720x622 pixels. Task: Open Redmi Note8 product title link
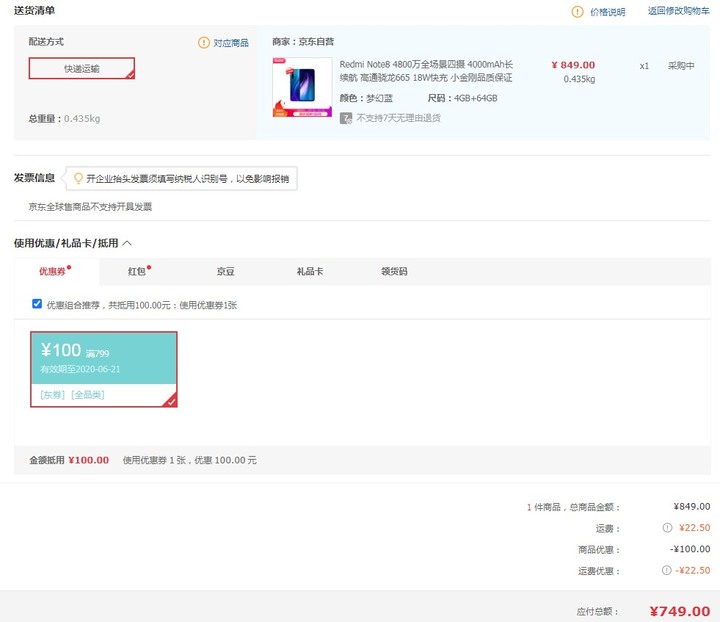point(426,71)
